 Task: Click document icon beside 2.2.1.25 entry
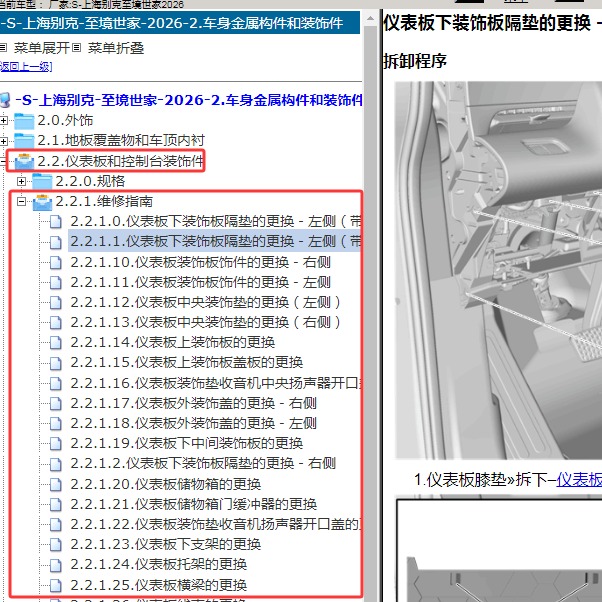click(56, 585)
